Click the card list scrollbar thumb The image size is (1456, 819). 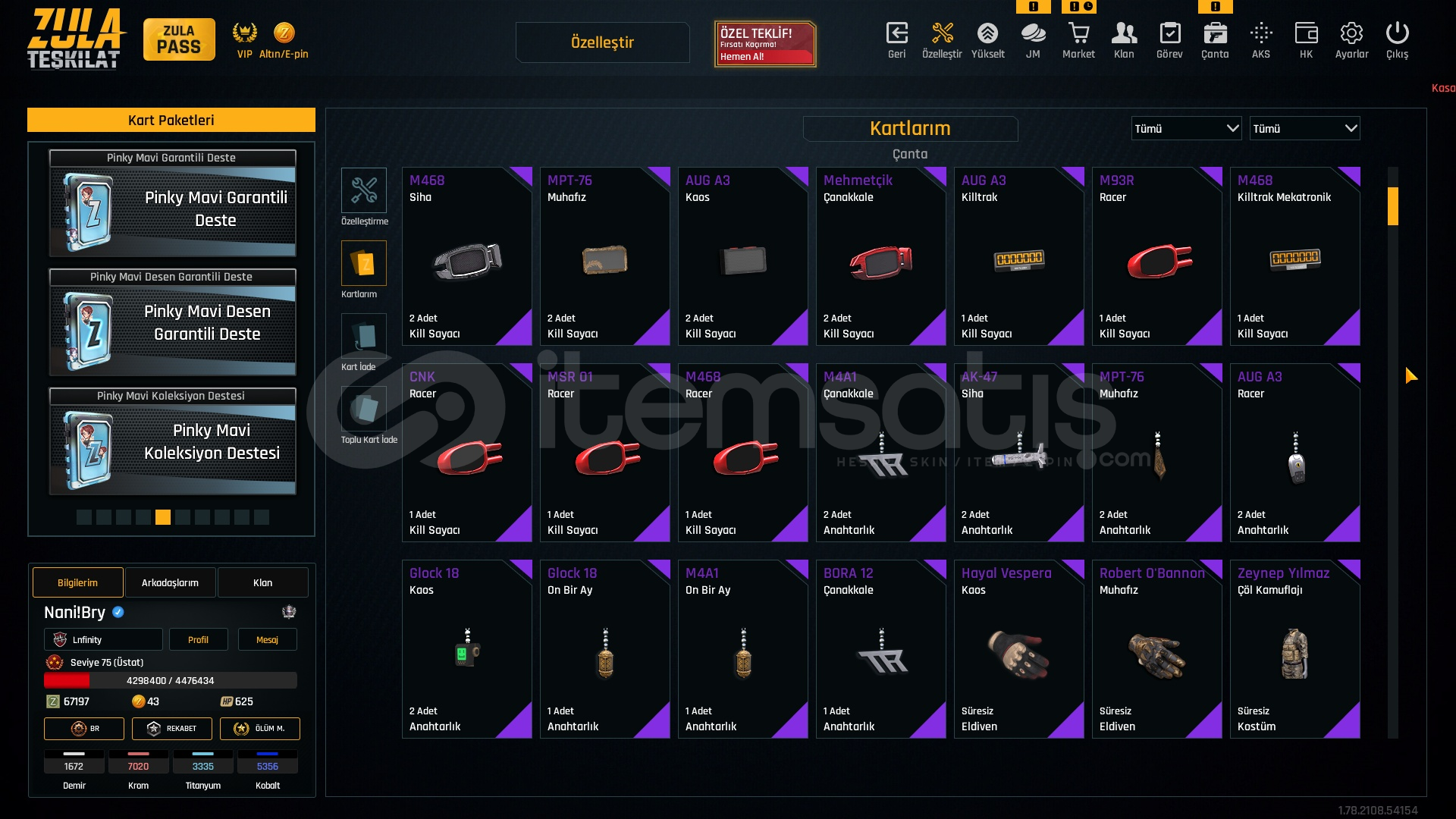coord(1393,206)
